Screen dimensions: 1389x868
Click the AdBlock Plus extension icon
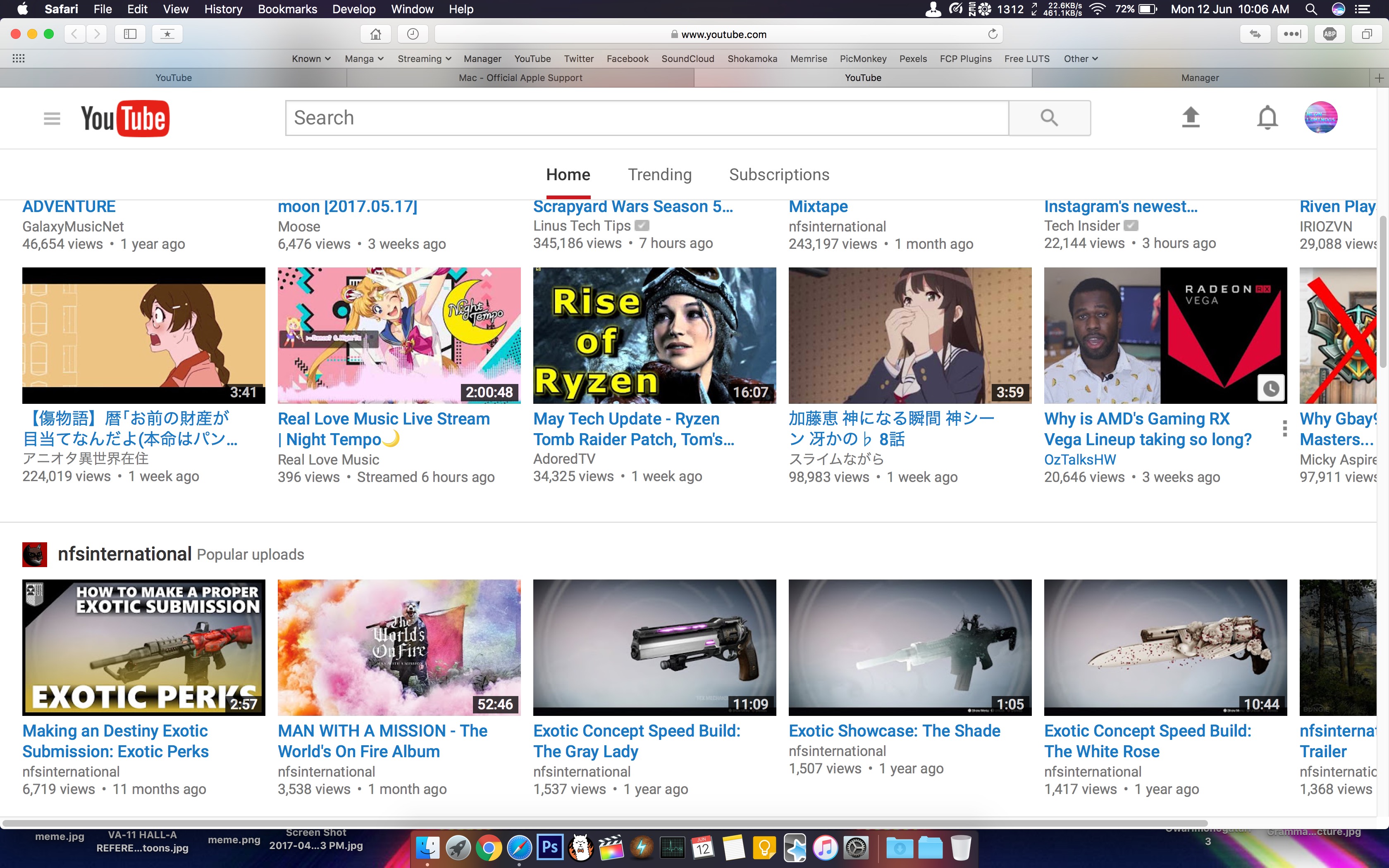point(1329,34)
